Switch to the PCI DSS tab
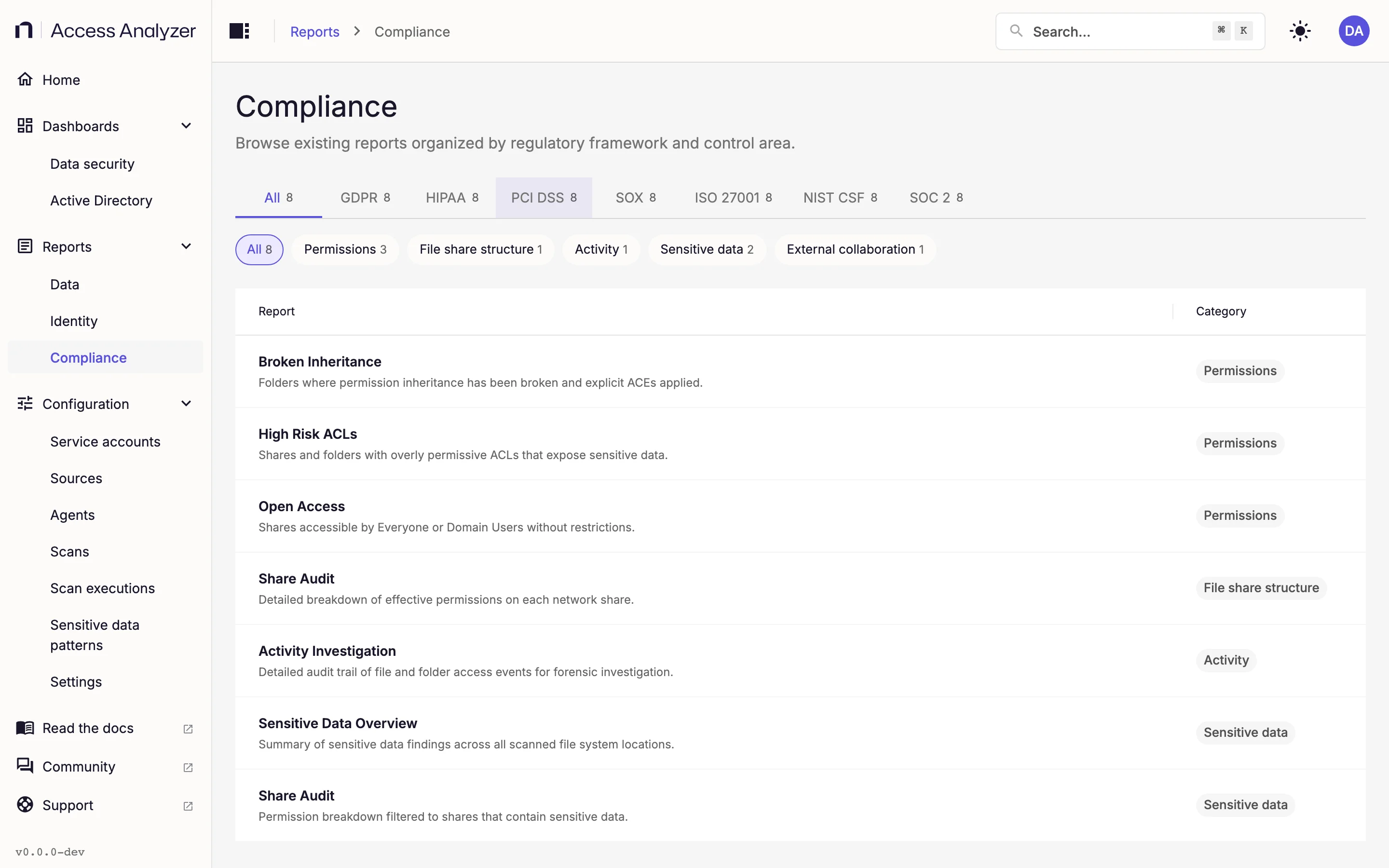 [x=544, y=198]
